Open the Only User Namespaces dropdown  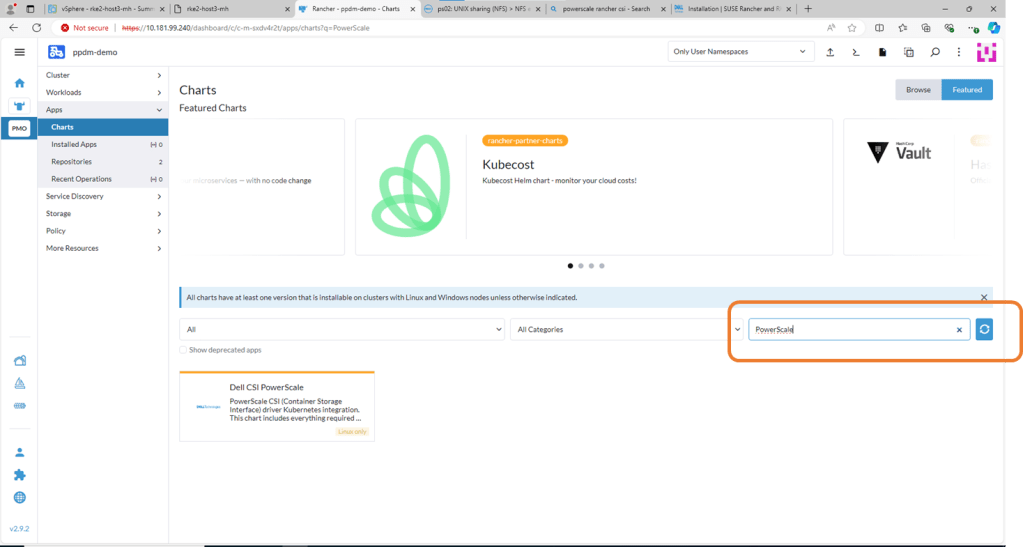click(740, 52)
